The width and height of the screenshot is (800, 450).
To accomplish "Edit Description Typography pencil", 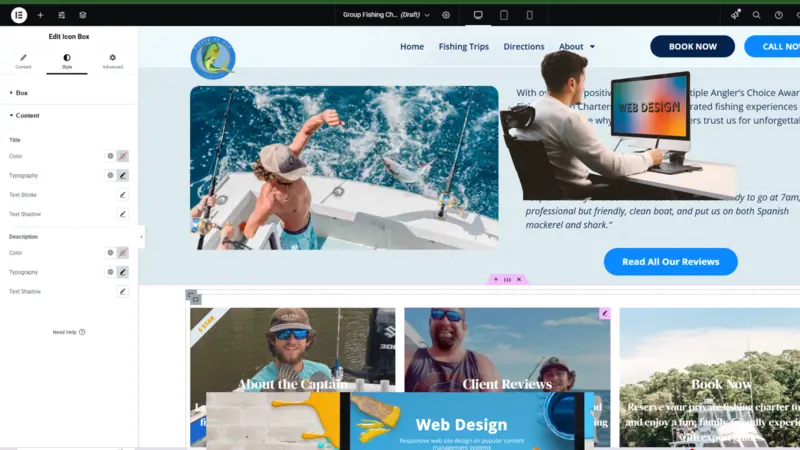I will click(122, 272).
